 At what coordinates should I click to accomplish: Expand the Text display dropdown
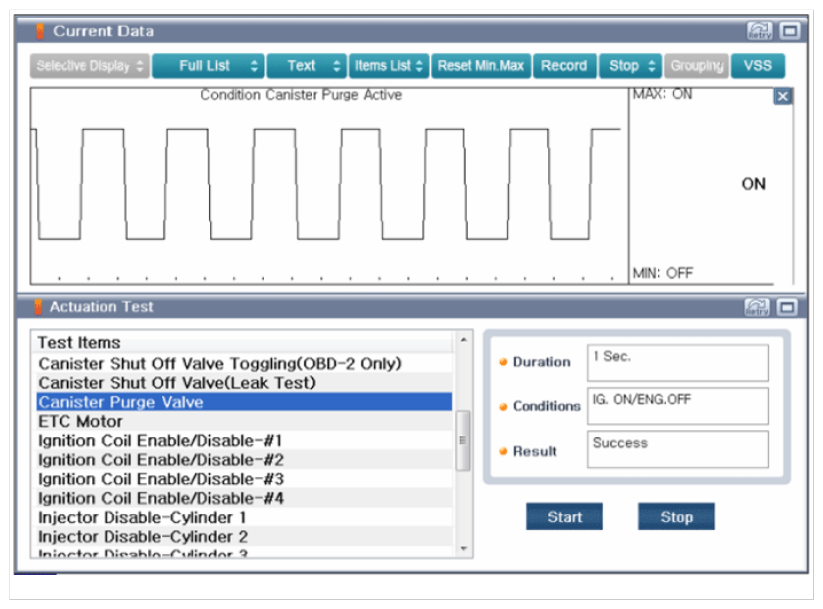pos(306,66)
